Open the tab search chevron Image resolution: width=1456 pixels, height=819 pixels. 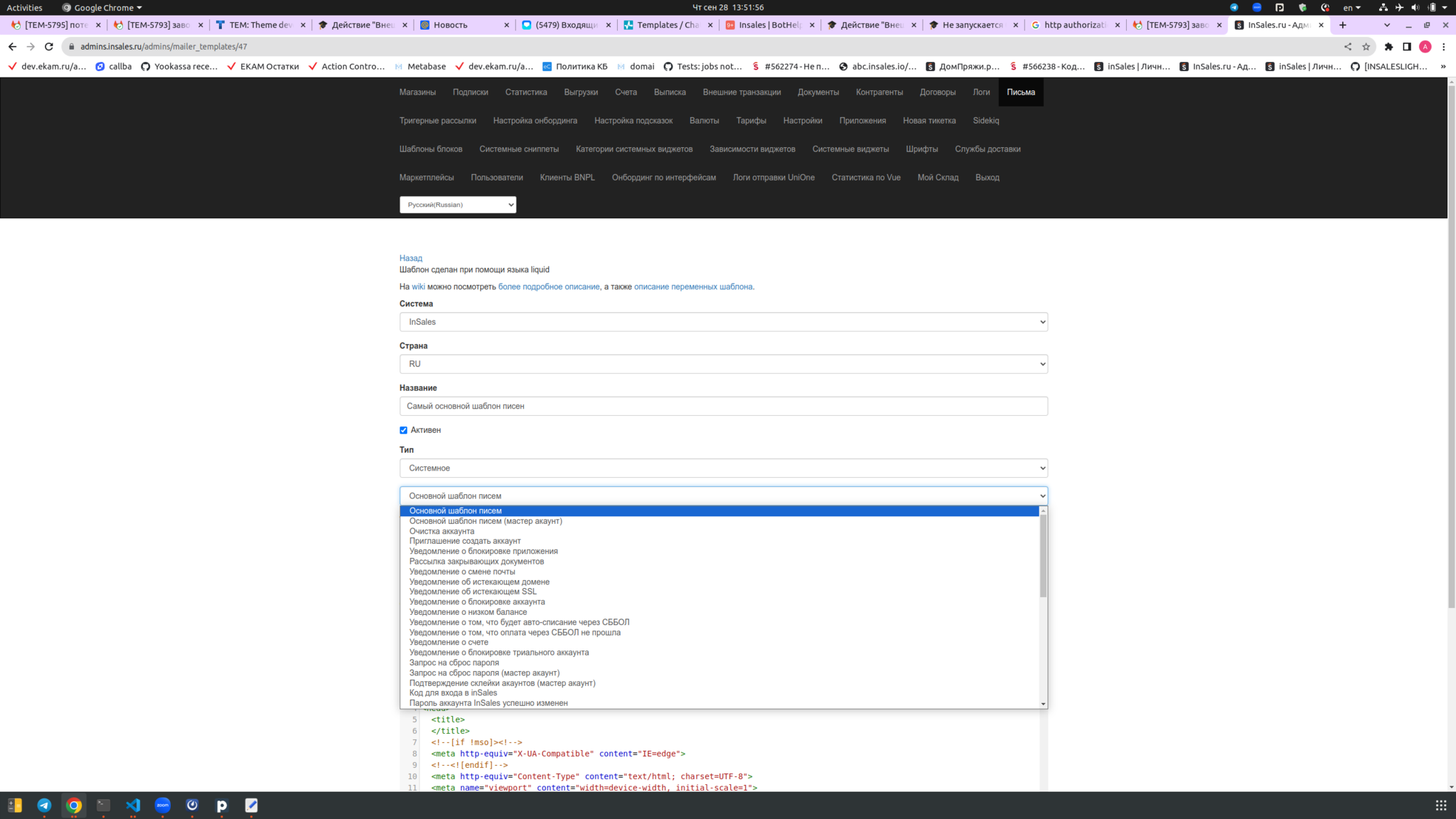pyautogui.click(x=1387, y=25)
